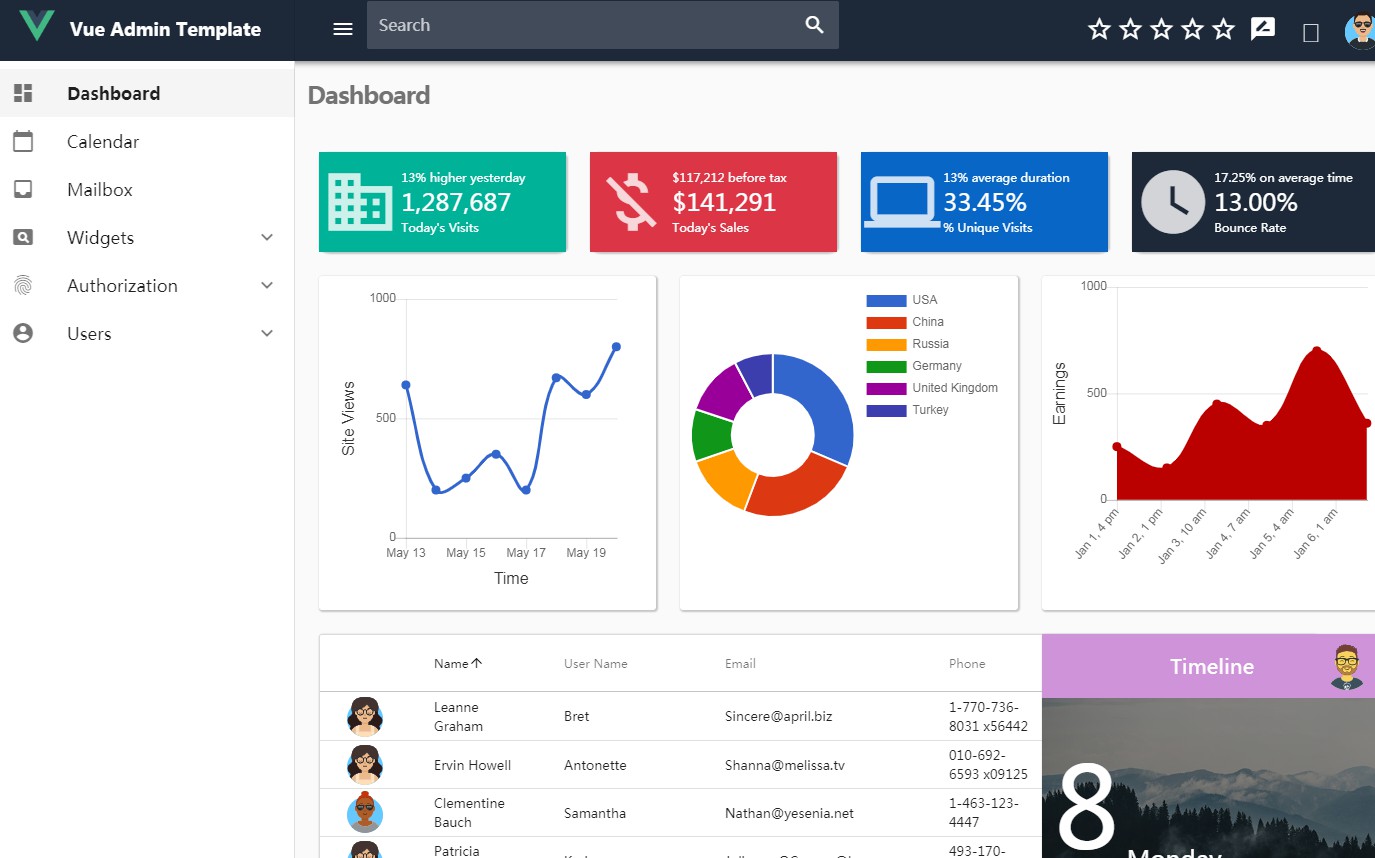Viewport: 1375px width, 858px height.
Task: Toggle the first rating star
Action: (1099, 29)
